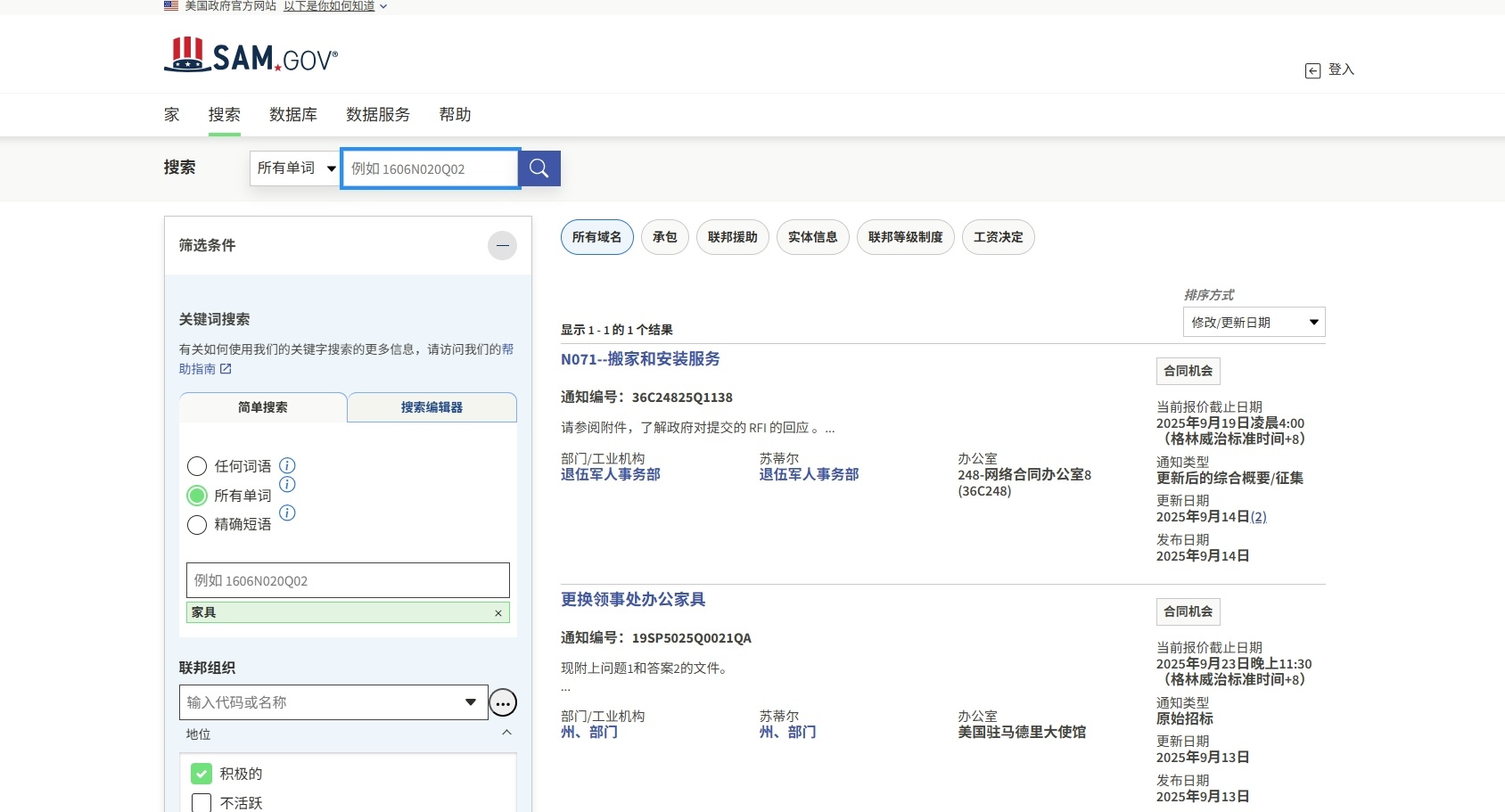Click the sign-in arrow icon beside 登入
This screenshot has width=1505, height=812.
tap(1312, 70)
